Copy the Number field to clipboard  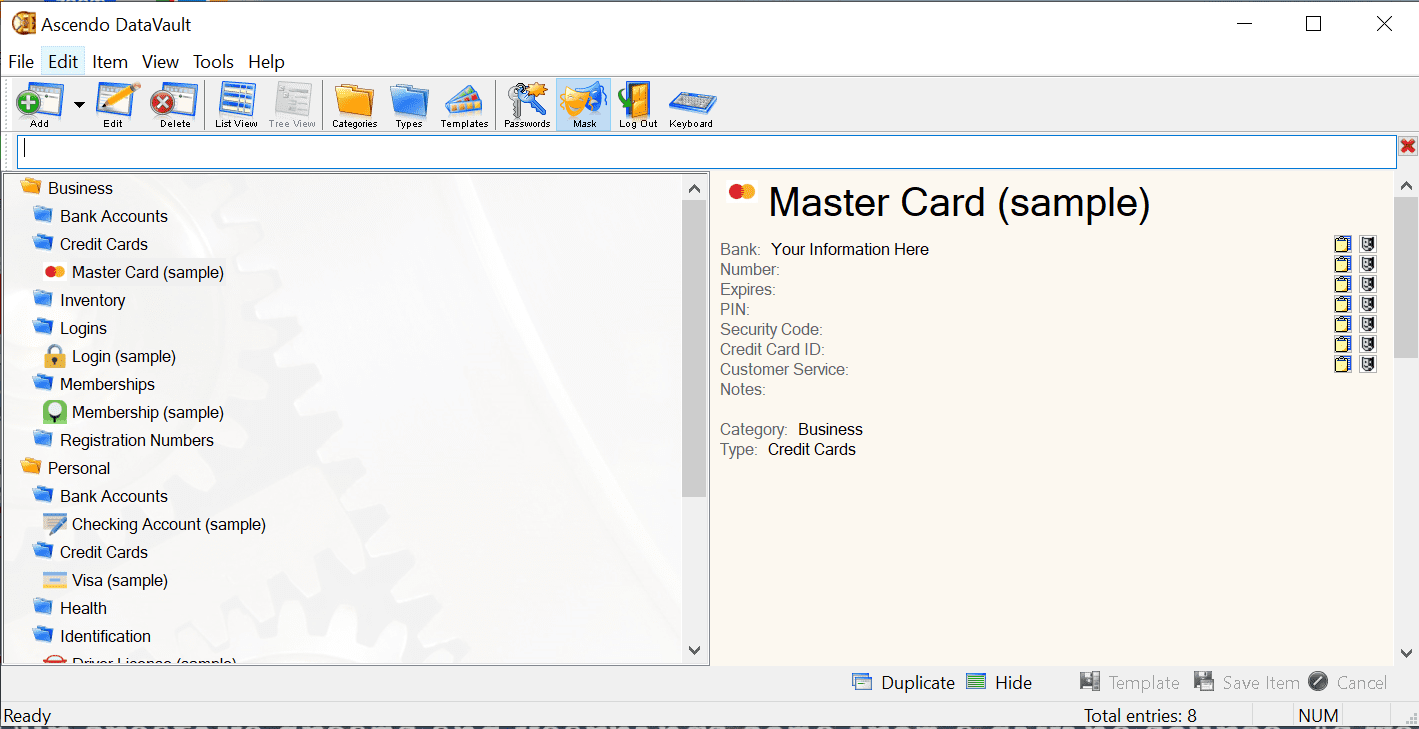[1343, 264]
